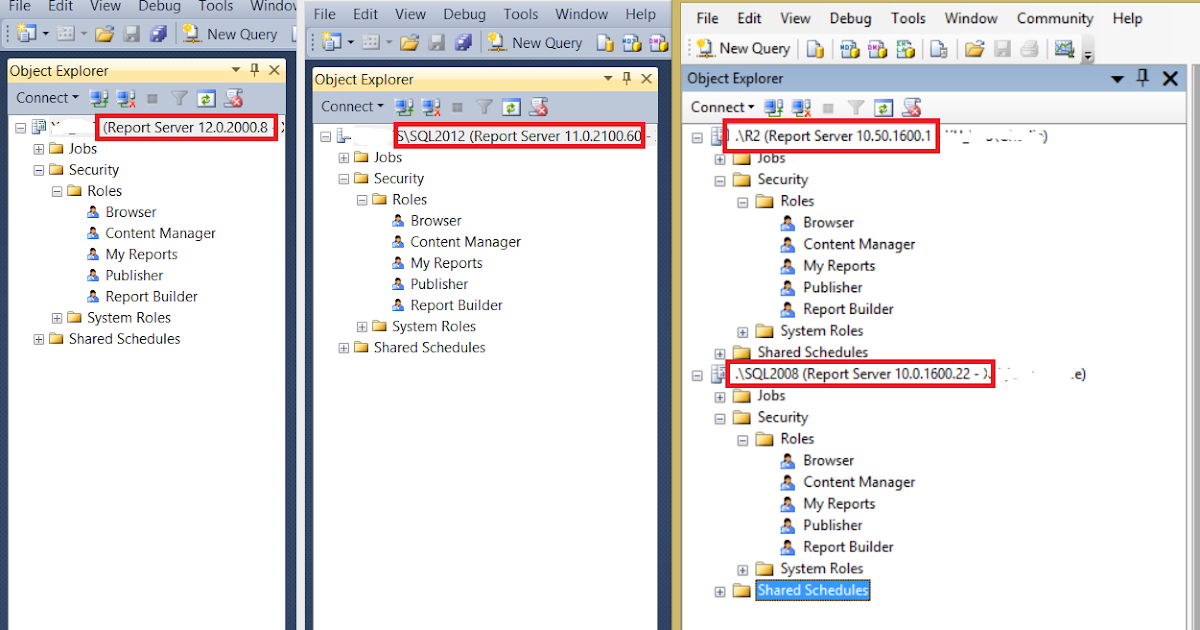Pin the middle Object Explorer panel

pos(626,78)
